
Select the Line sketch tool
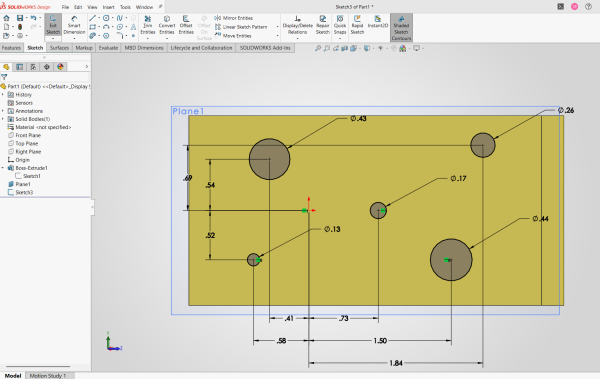tap(92, 18)
